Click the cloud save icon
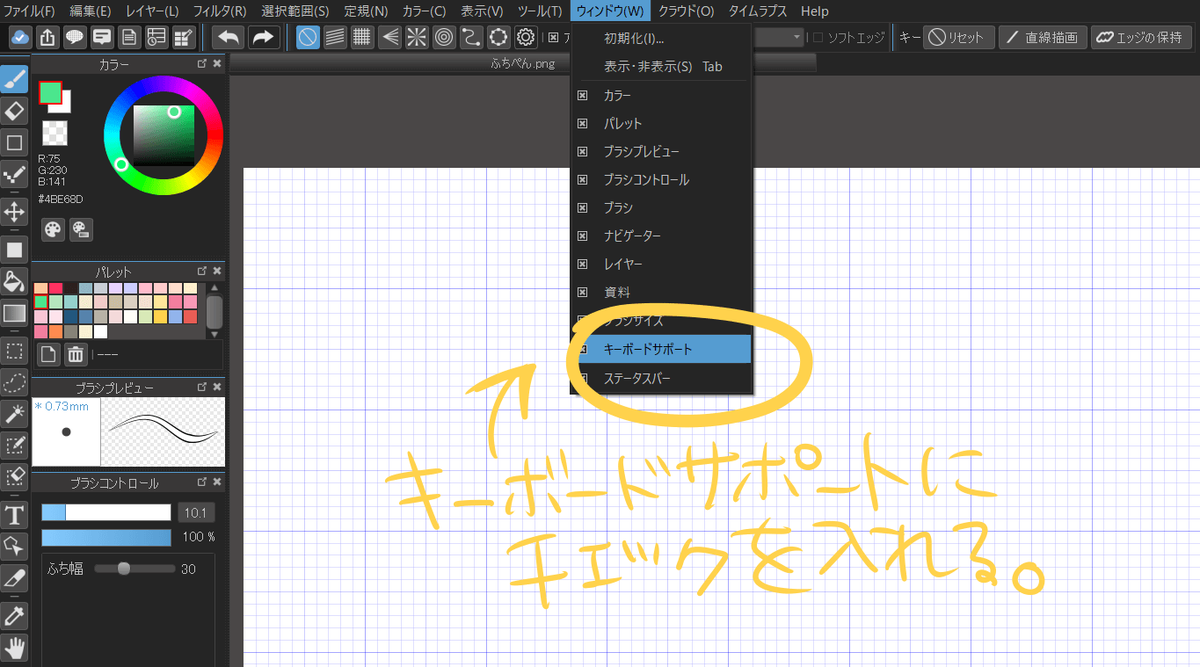The image size is (1200, 667). (21, 38)
